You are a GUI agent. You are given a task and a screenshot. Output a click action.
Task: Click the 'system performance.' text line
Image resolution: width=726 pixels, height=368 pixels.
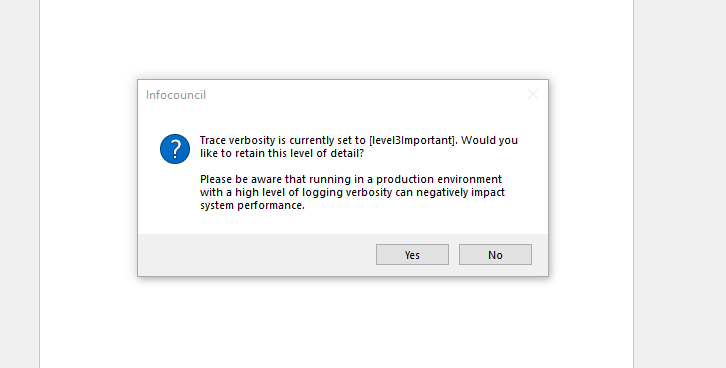(x=252, y=205)
